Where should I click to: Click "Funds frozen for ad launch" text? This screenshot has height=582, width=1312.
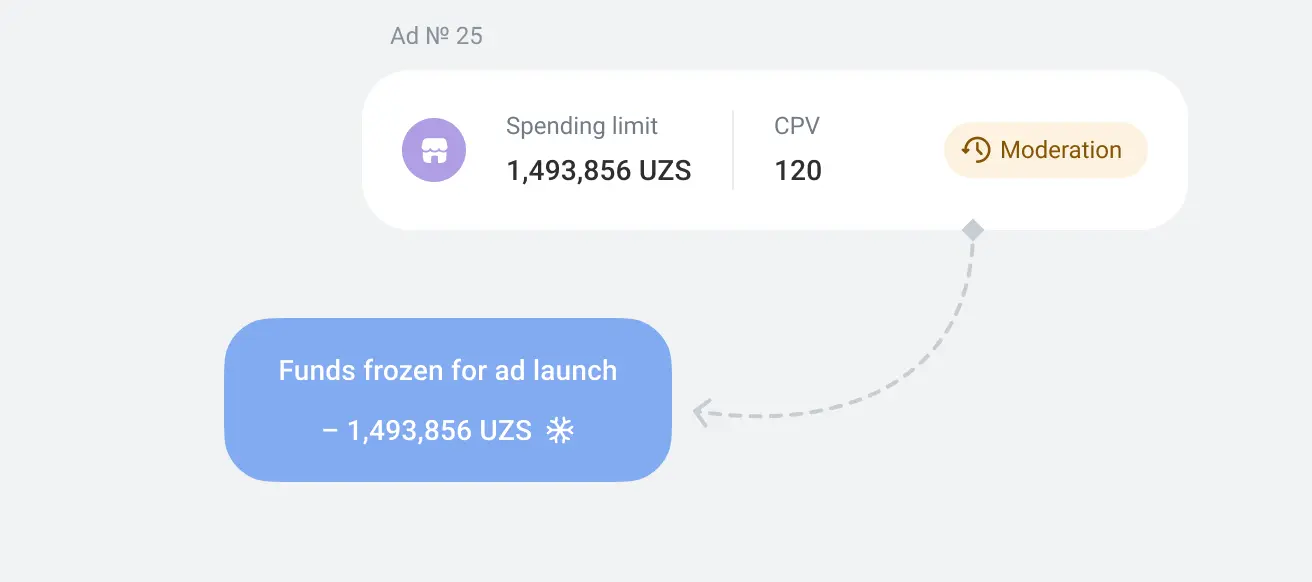point(448,371)
